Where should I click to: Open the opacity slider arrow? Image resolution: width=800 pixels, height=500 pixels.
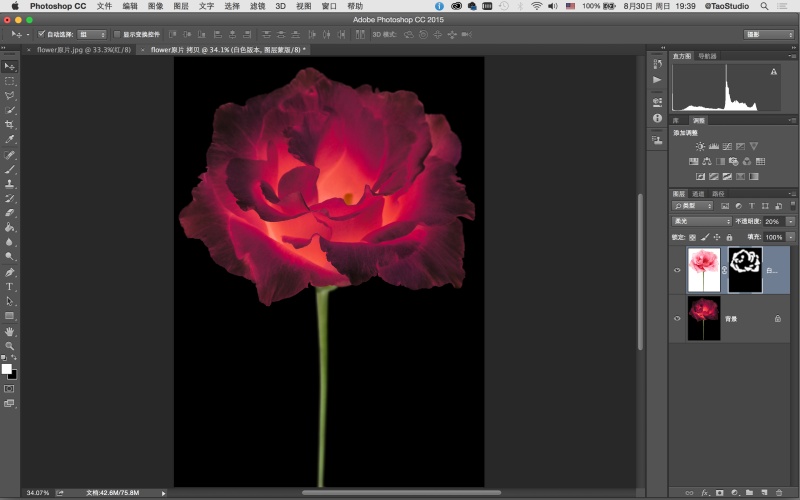click(x=790, y=221)
